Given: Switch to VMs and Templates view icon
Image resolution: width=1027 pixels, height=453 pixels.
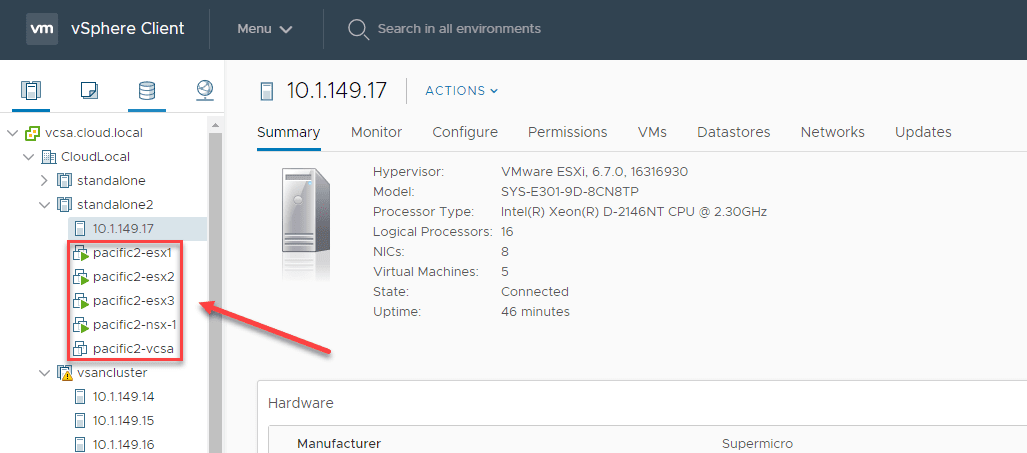Looking at the screenshot, I should [x=89, y=91].
